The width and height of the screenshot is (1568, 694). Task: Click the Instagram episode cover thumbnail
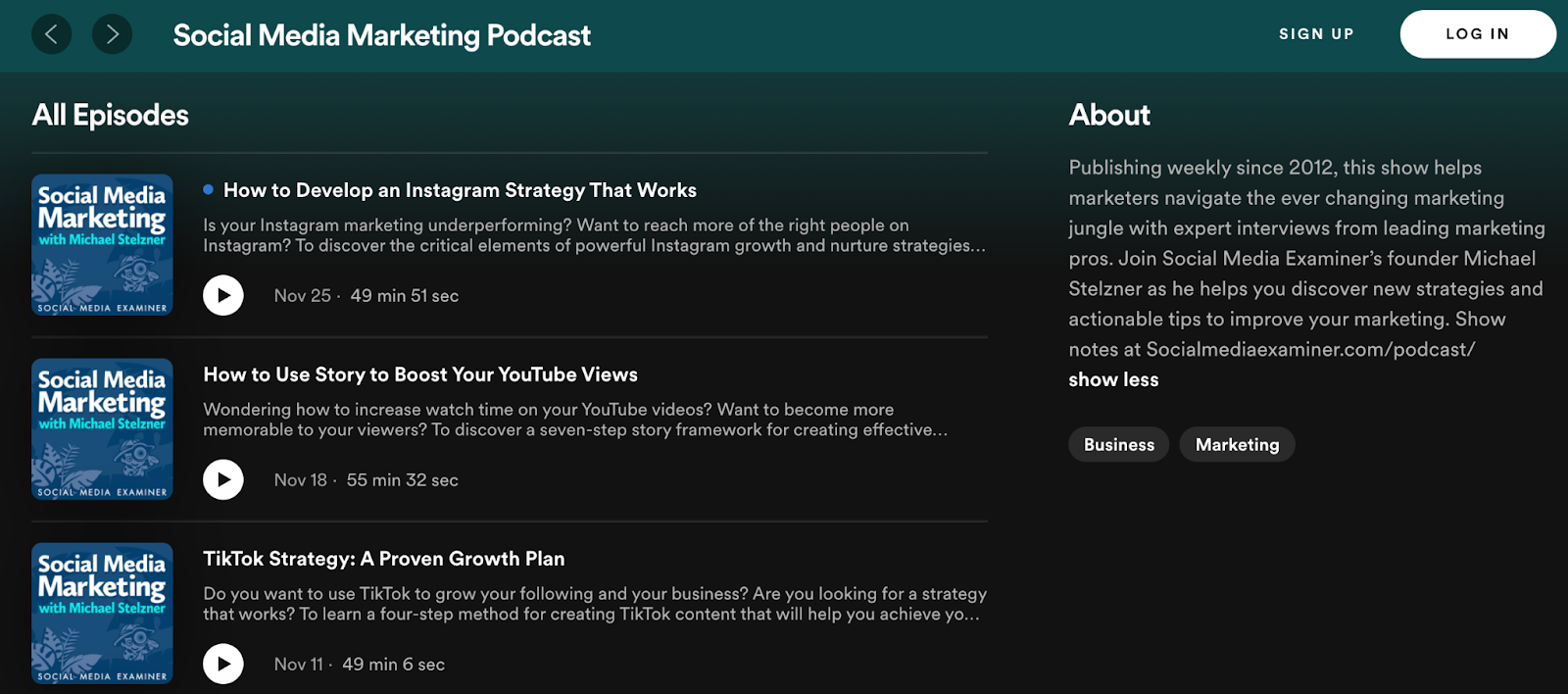pyautogui.click(x=102, y=245)
